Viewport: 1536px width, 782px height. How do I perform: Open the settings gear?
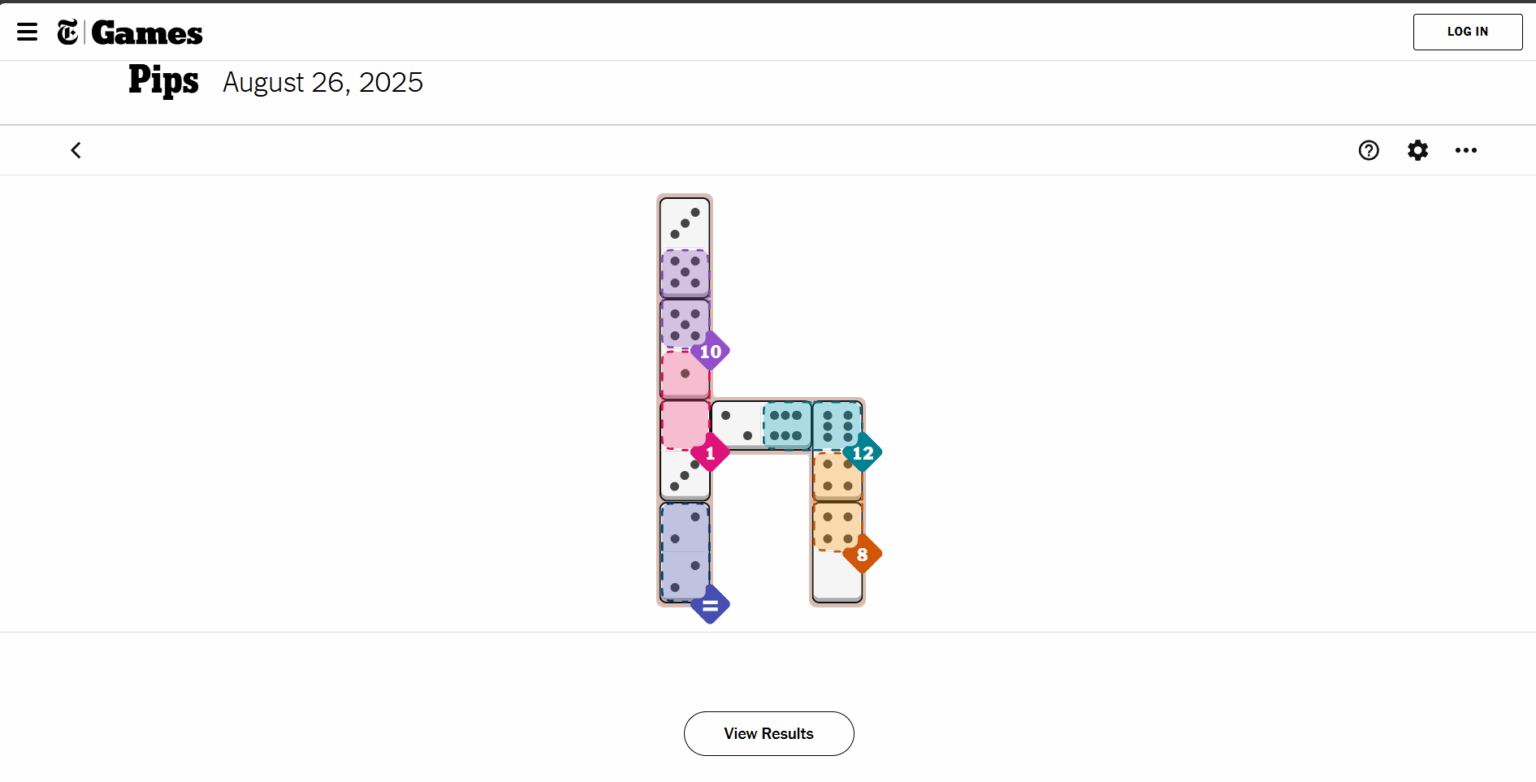coord(1417,150)
